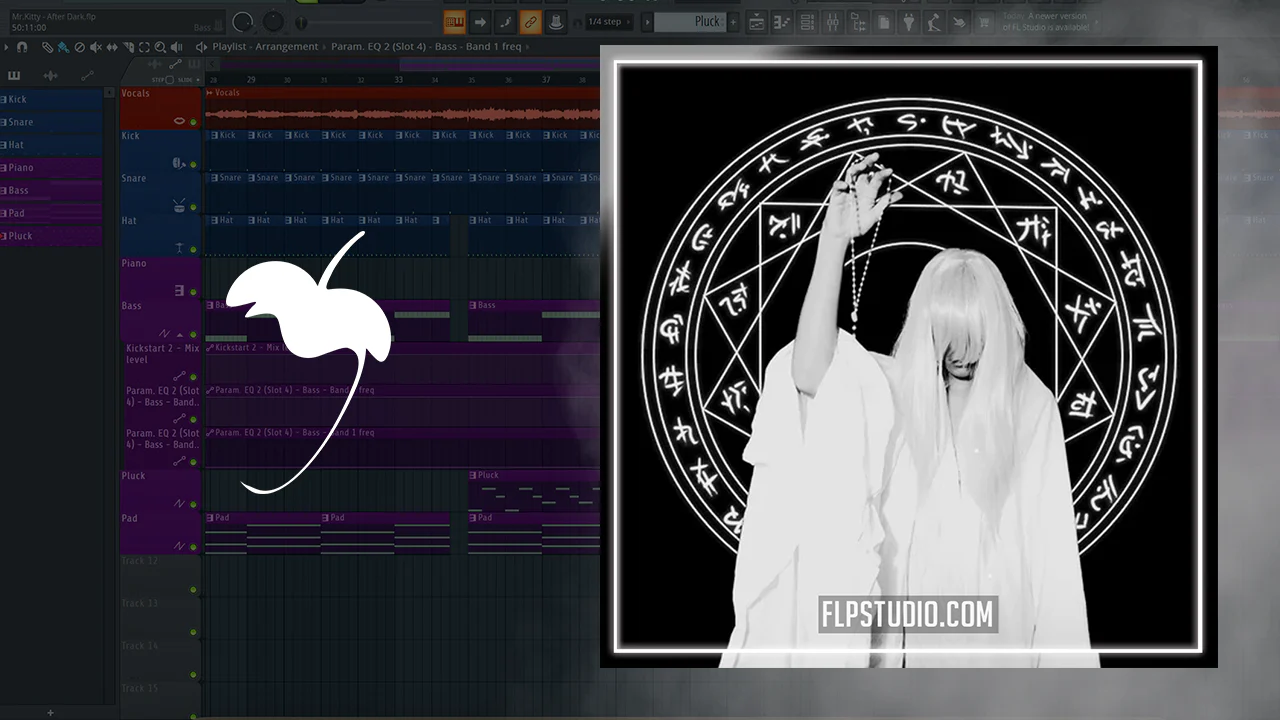Select the paint brush tool
The width and height of the screenshot is (1280, 720).
(63, 47)
